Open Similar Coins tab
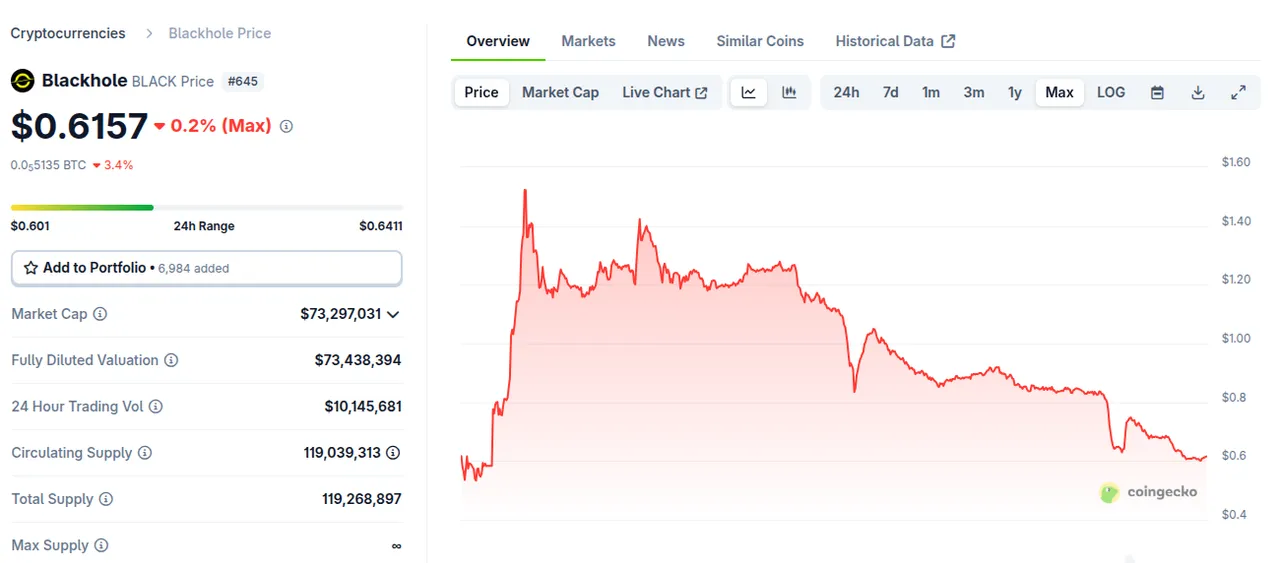Image resolution: width=1280 pixels, height=563 pixels. click(x=760, y=41)
